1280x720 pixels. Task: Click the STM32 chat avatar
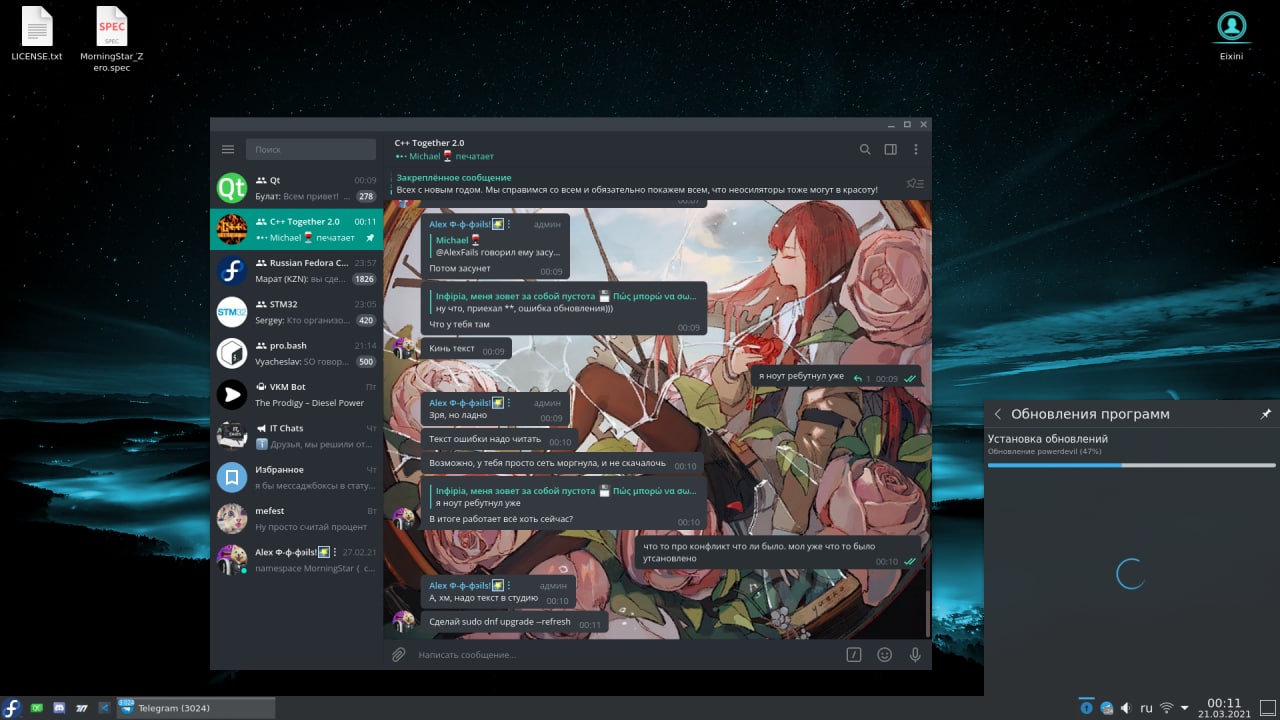pos(232,312)
